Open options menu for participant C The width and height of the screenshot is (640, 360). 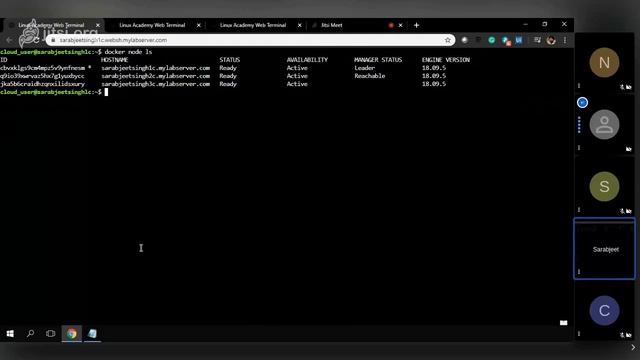point(579,334)
